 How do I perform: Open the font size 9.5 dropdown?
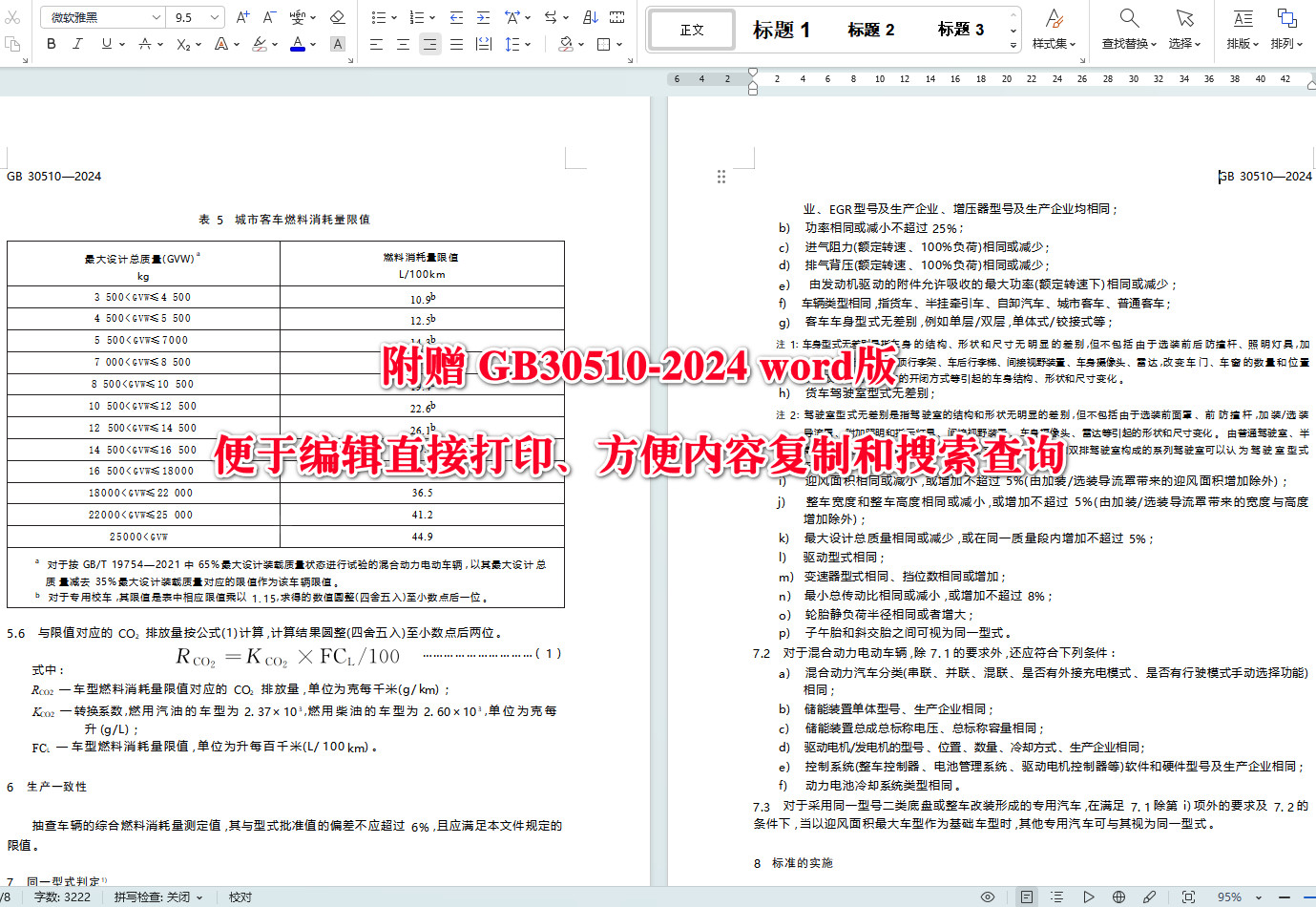[x=215, y=17]
